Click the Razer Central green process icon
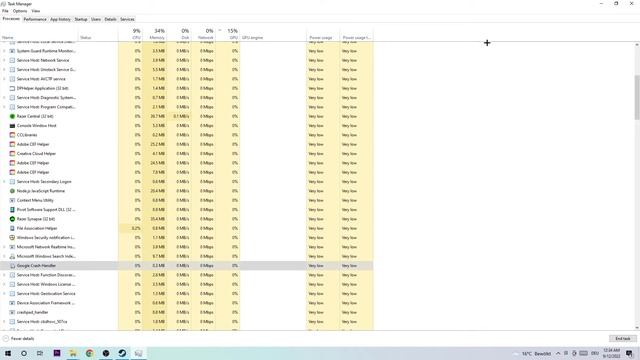640x360 pixels. 12,116
